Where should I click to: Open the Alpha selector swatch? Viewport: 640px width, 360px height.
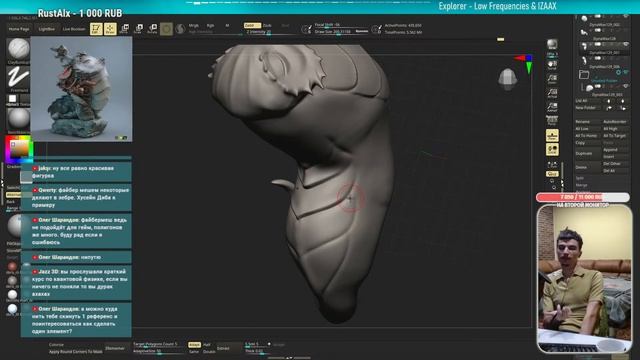(x=13, y=99)
